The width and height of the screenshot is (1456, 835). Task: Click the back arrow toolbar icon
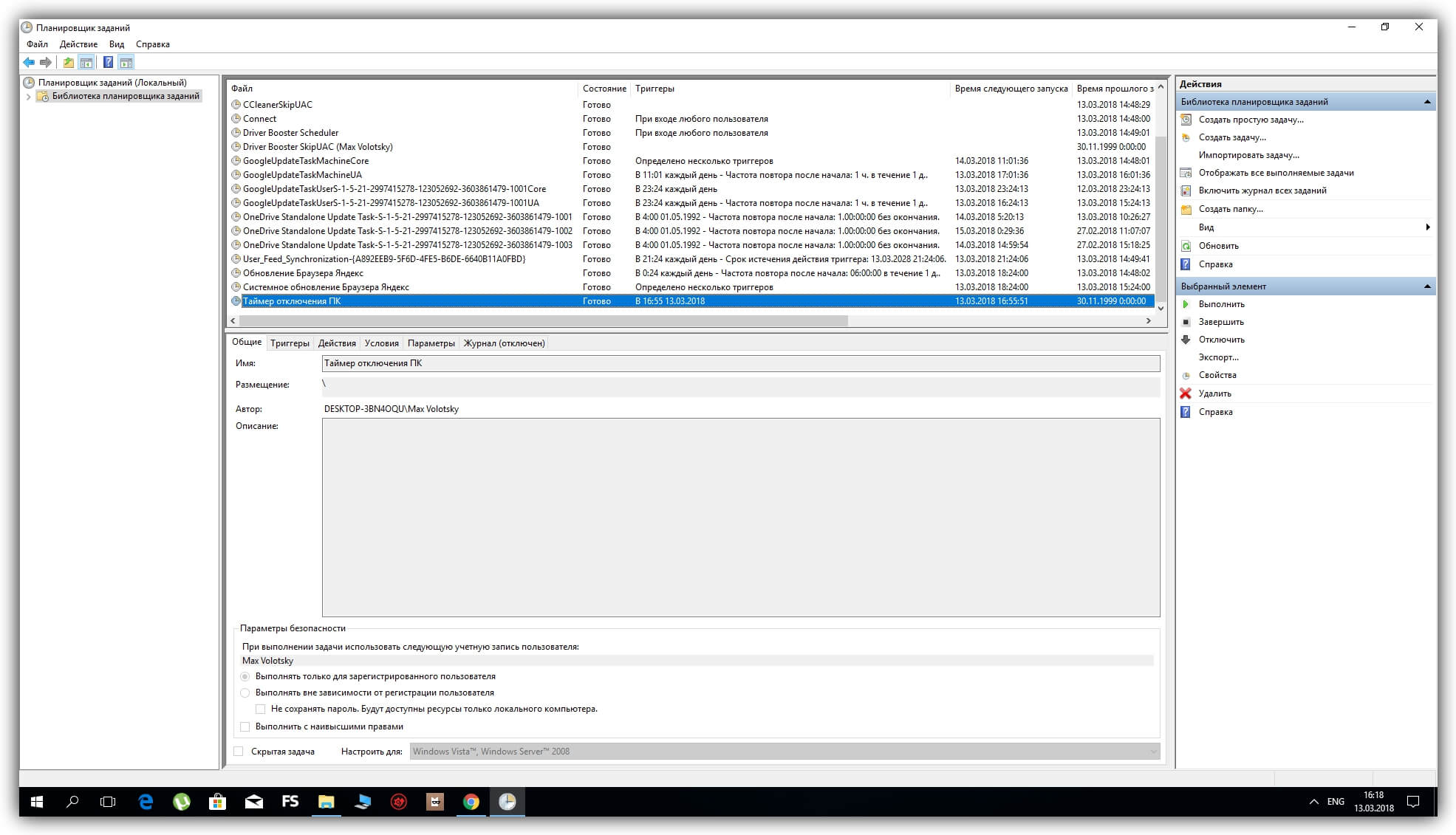[29, 63]
